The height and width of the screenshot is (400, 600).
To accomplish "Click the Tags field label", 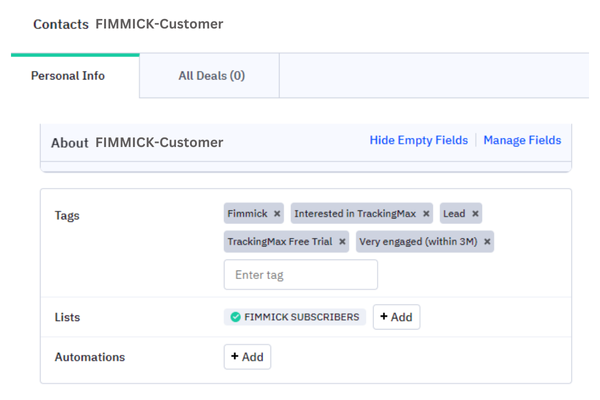I will pyautogui.click(x=67, y=216).
